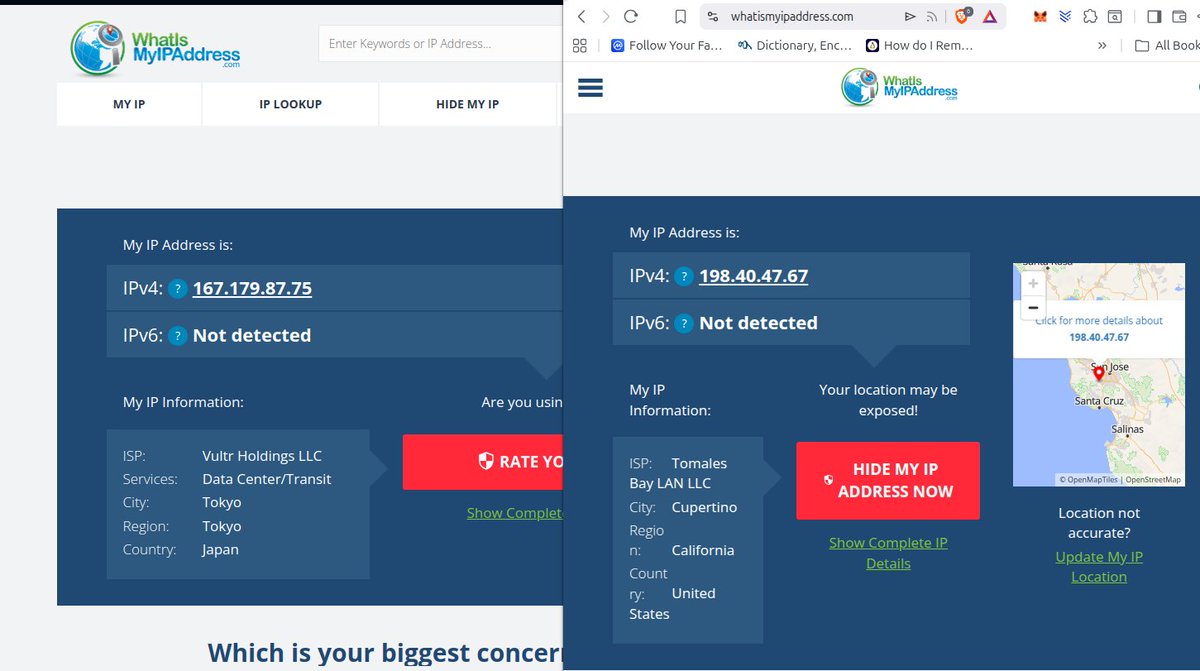Open the extensions puzzle piece menu
This screenshot has width=1200, height=671.
pyautogui.click(x=1090, y=16)
